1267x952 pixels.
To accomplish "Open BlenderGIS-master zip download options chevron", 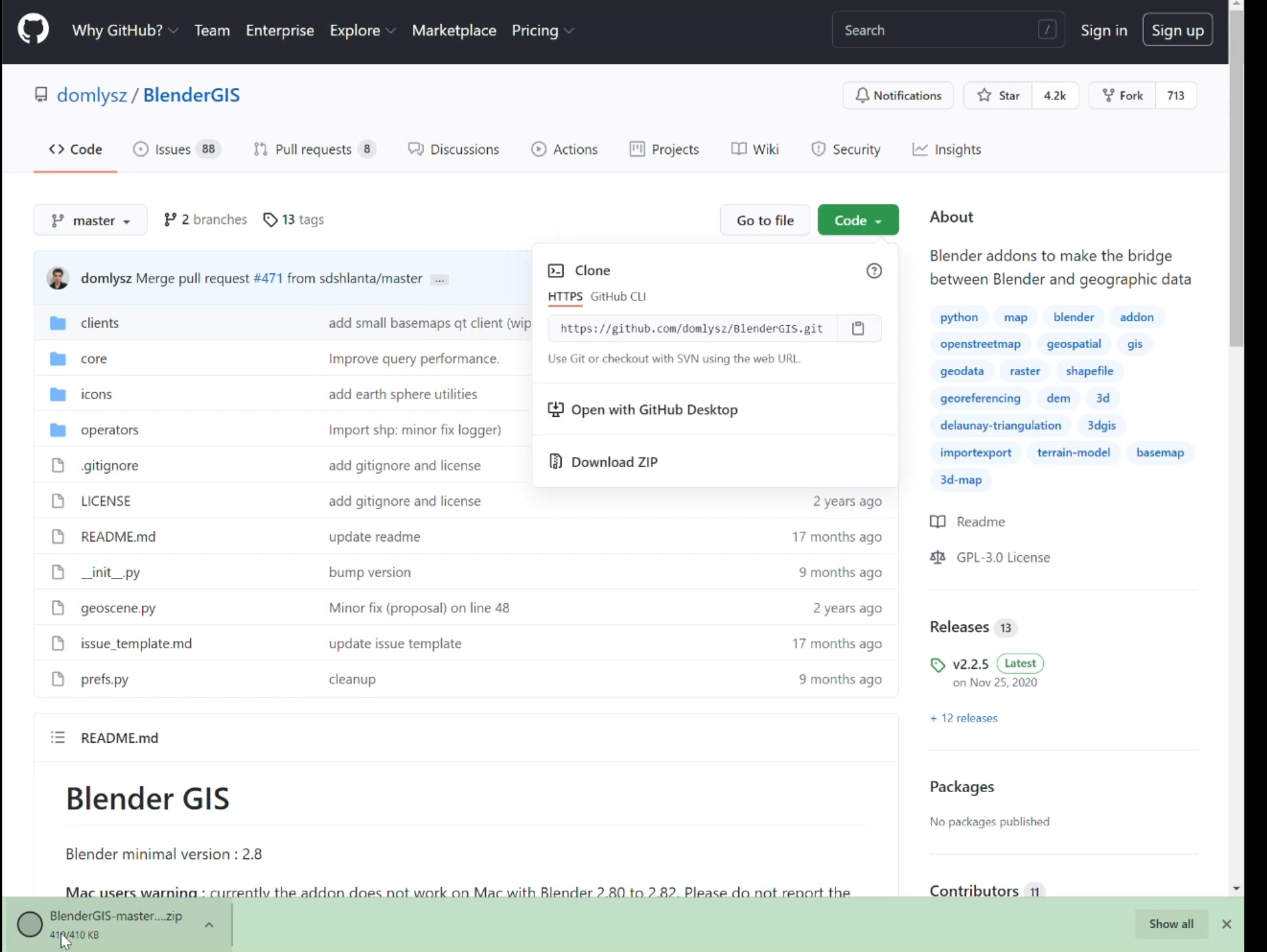I will click(209, 924).
